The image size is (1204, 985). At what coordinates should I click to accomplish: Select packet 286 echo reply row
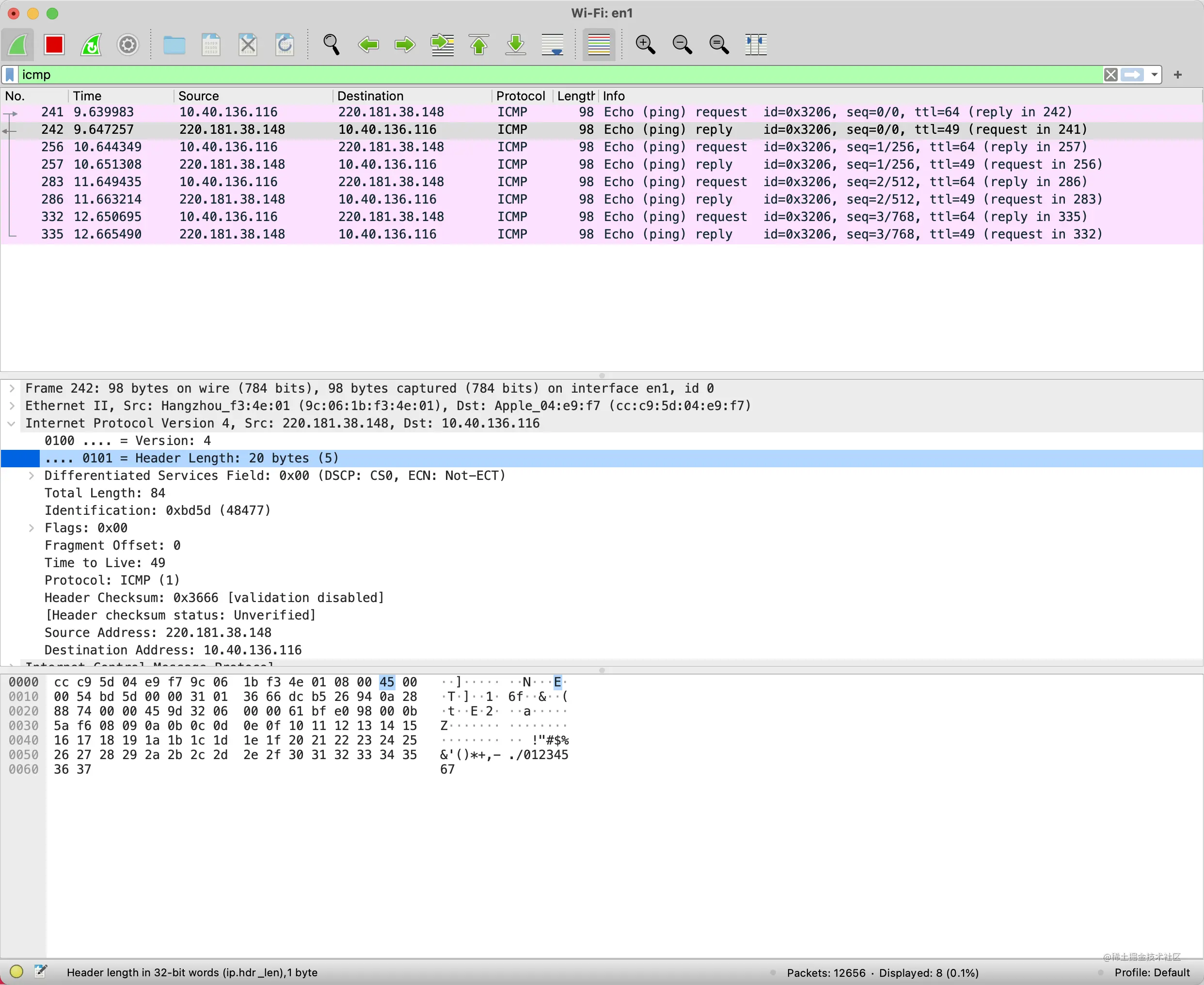pos(602,200)
